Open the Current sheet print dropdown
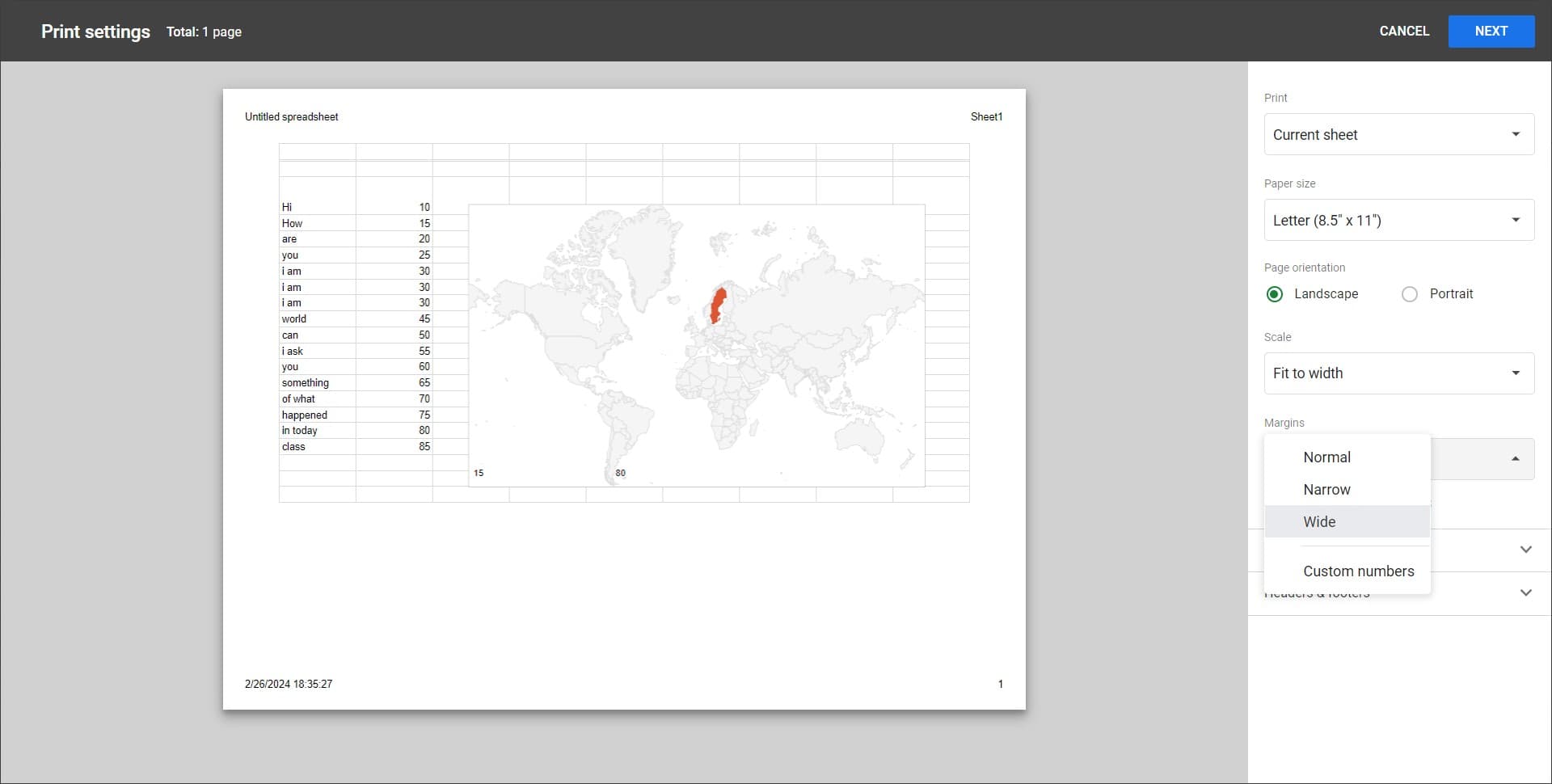This screenshot has width=1552, height=784. [x=1398, y=134]
